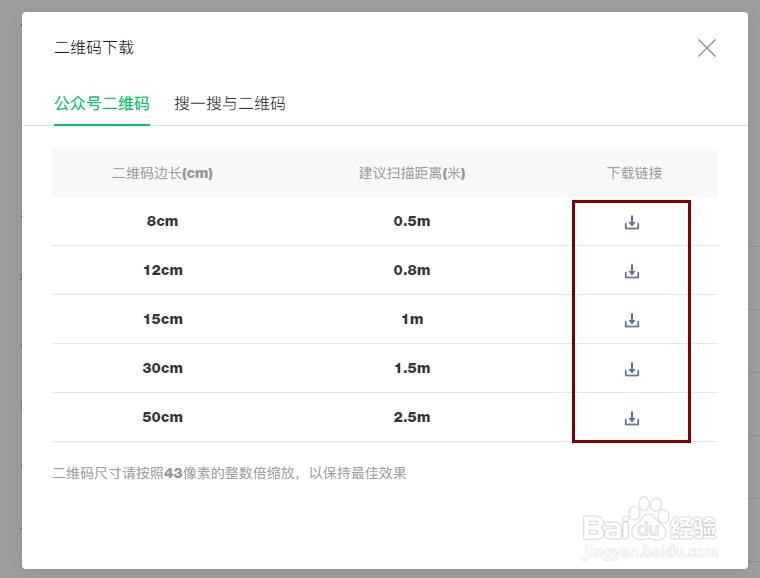Switch to 公众号二维码 tab

pyautogui.click(x=102, y=104)
